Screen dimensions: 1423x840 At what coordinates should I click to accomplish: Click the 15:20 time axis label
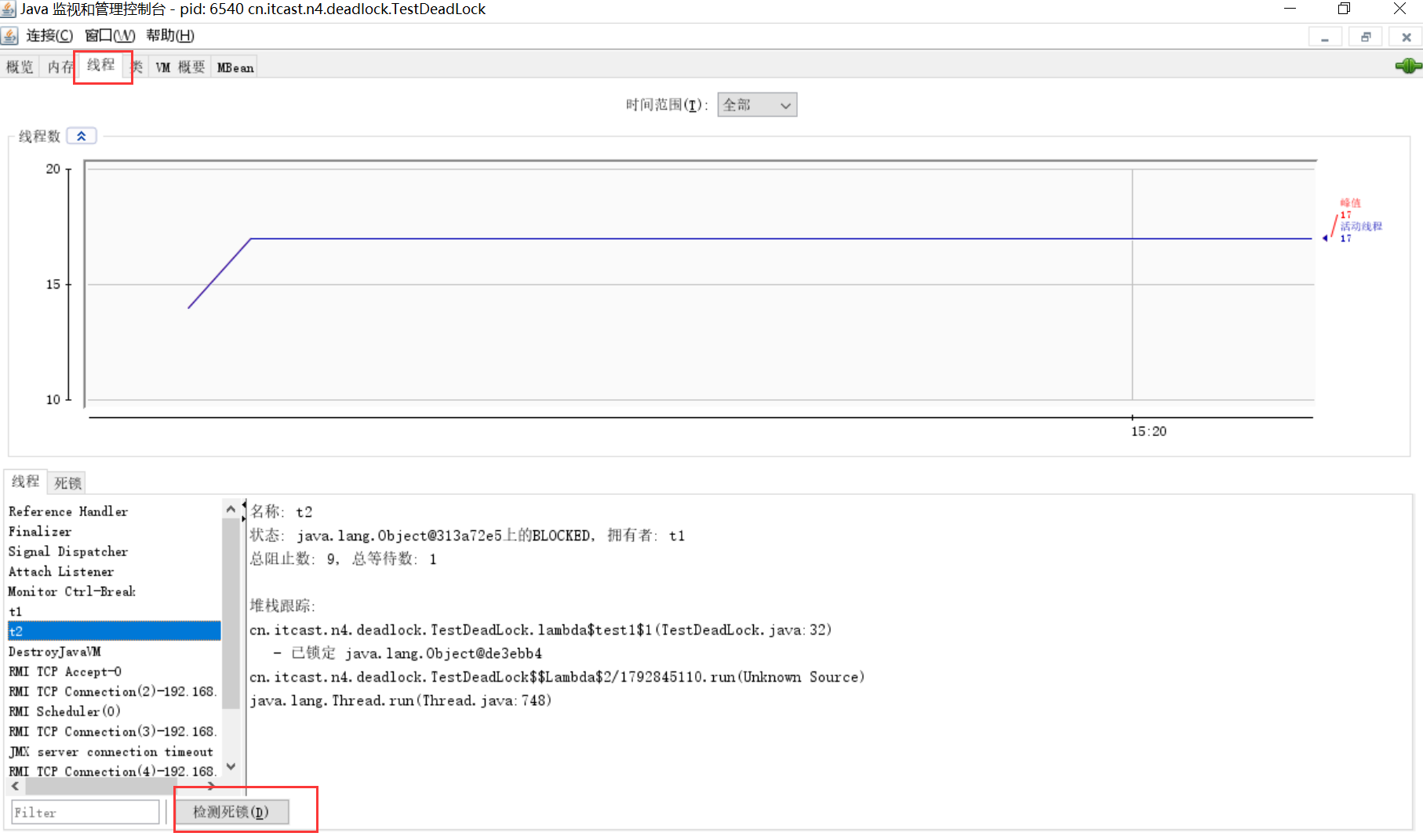click(1148, 431)
